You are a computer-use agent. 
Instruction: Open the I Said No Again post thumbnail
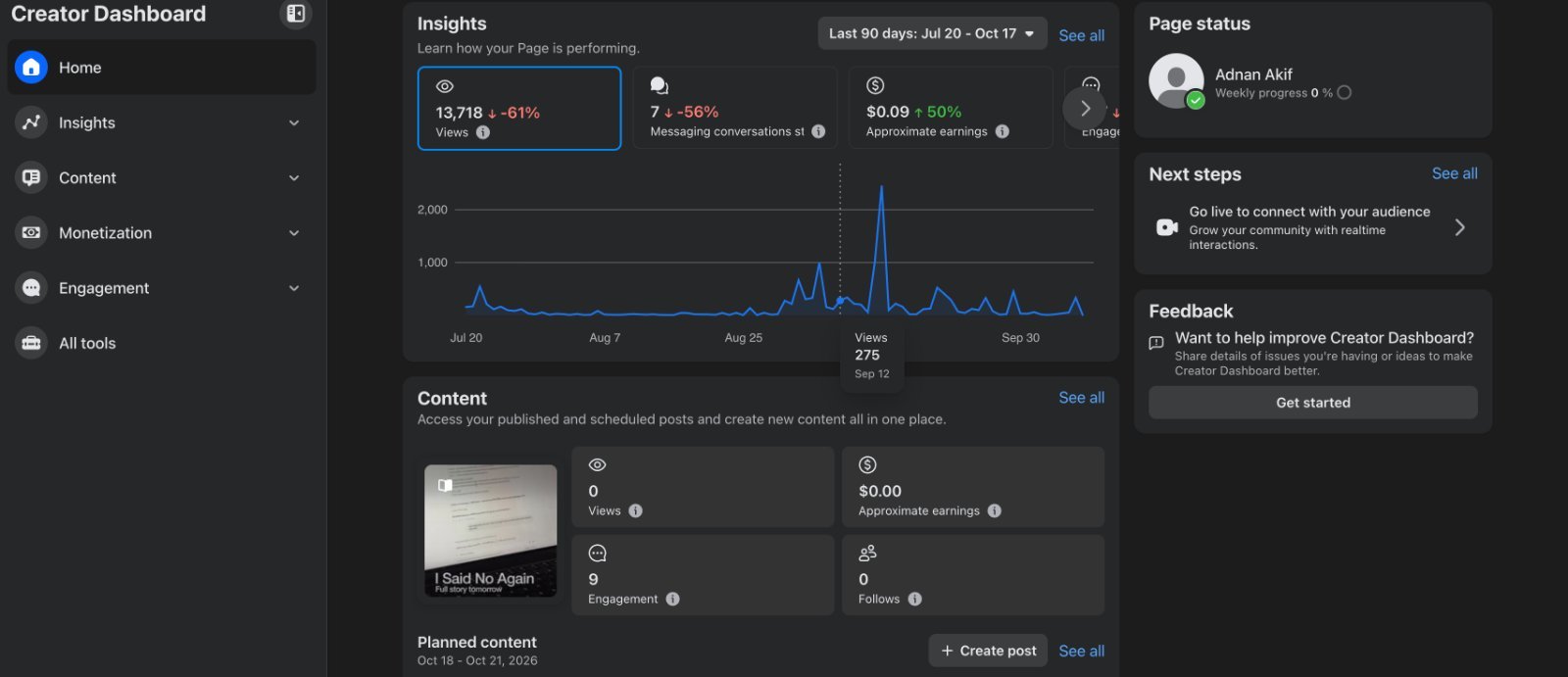490,531
